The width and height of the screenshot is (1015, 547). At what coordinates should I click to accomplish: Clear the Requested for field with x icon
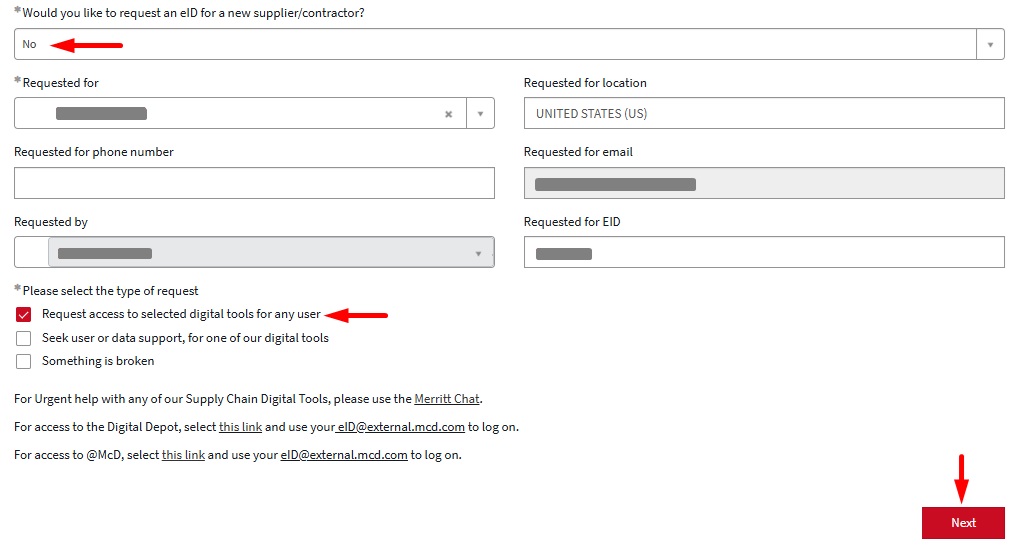[448, 114]
